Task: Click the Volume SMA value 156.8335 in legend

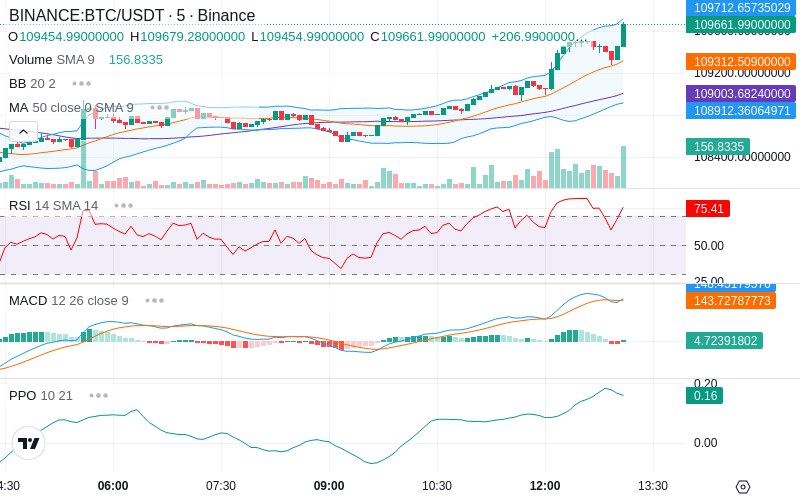Action: coord(136,60)
